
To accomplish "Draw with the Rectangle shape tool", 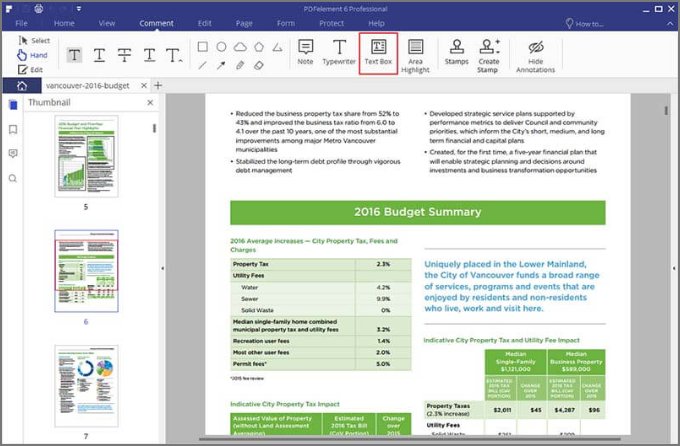I will (203, 46).
